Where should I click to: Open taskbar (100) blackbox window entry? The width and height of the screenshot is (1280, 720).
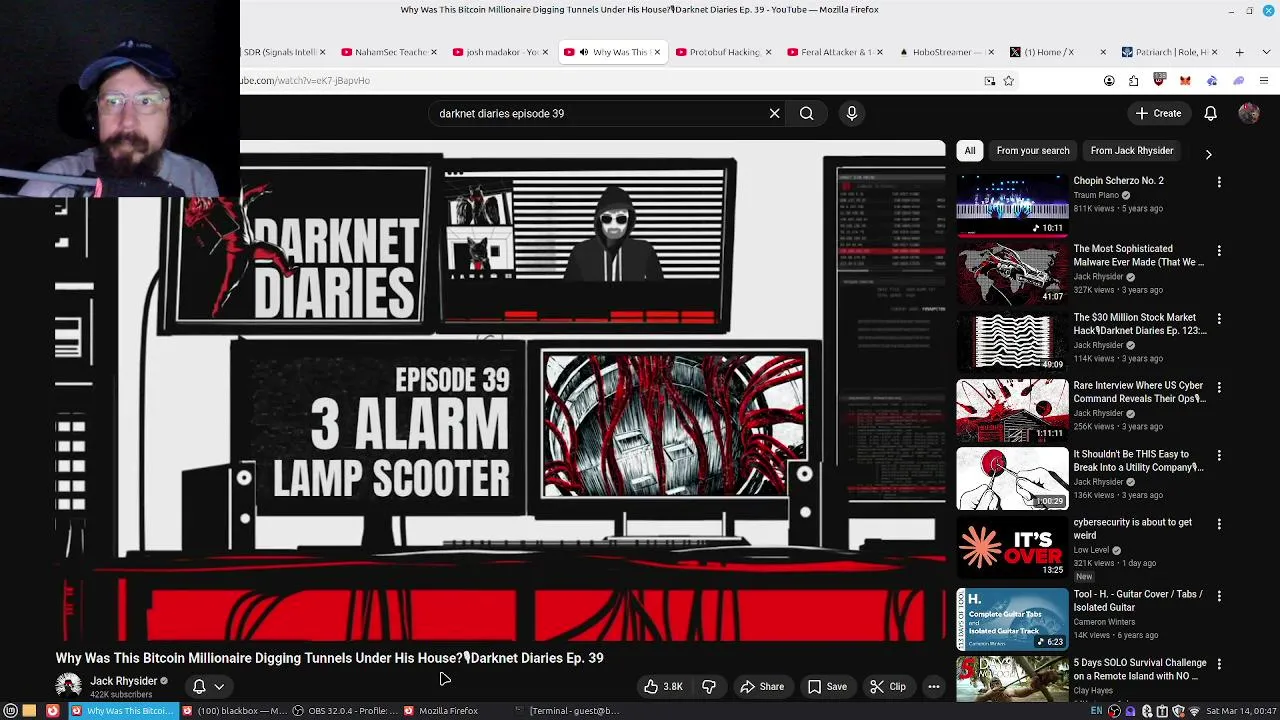(x=234, y=711)
